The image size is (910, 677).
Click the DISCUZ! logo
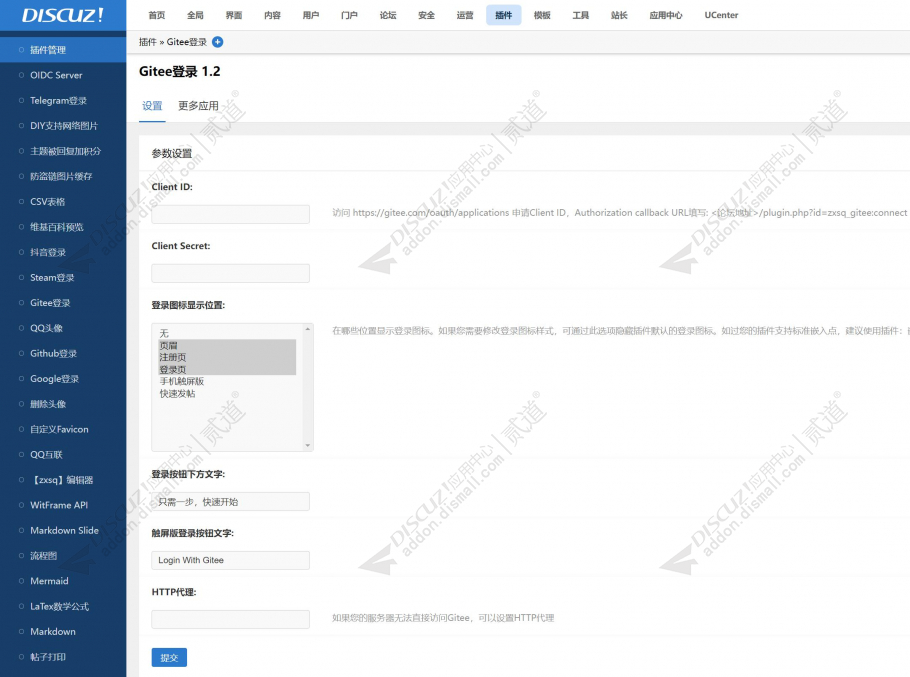[x=63, y=15]
